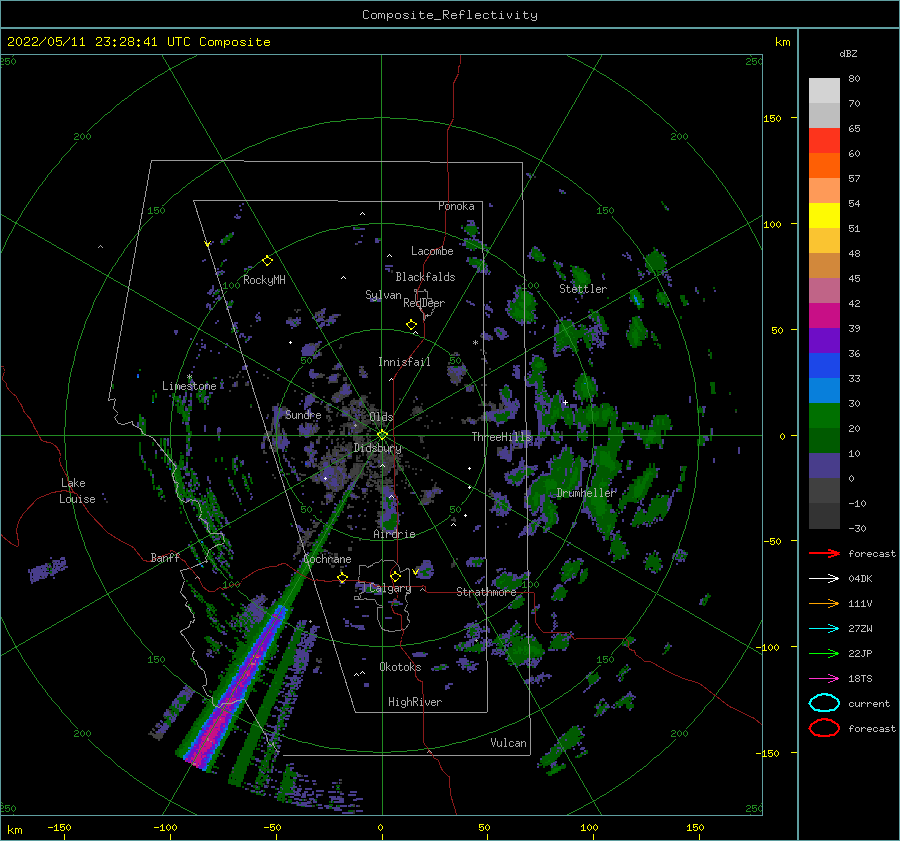Select the 30 dBZ light blue swatch
This screenshot has height=841, width=900.
[824, 390]
